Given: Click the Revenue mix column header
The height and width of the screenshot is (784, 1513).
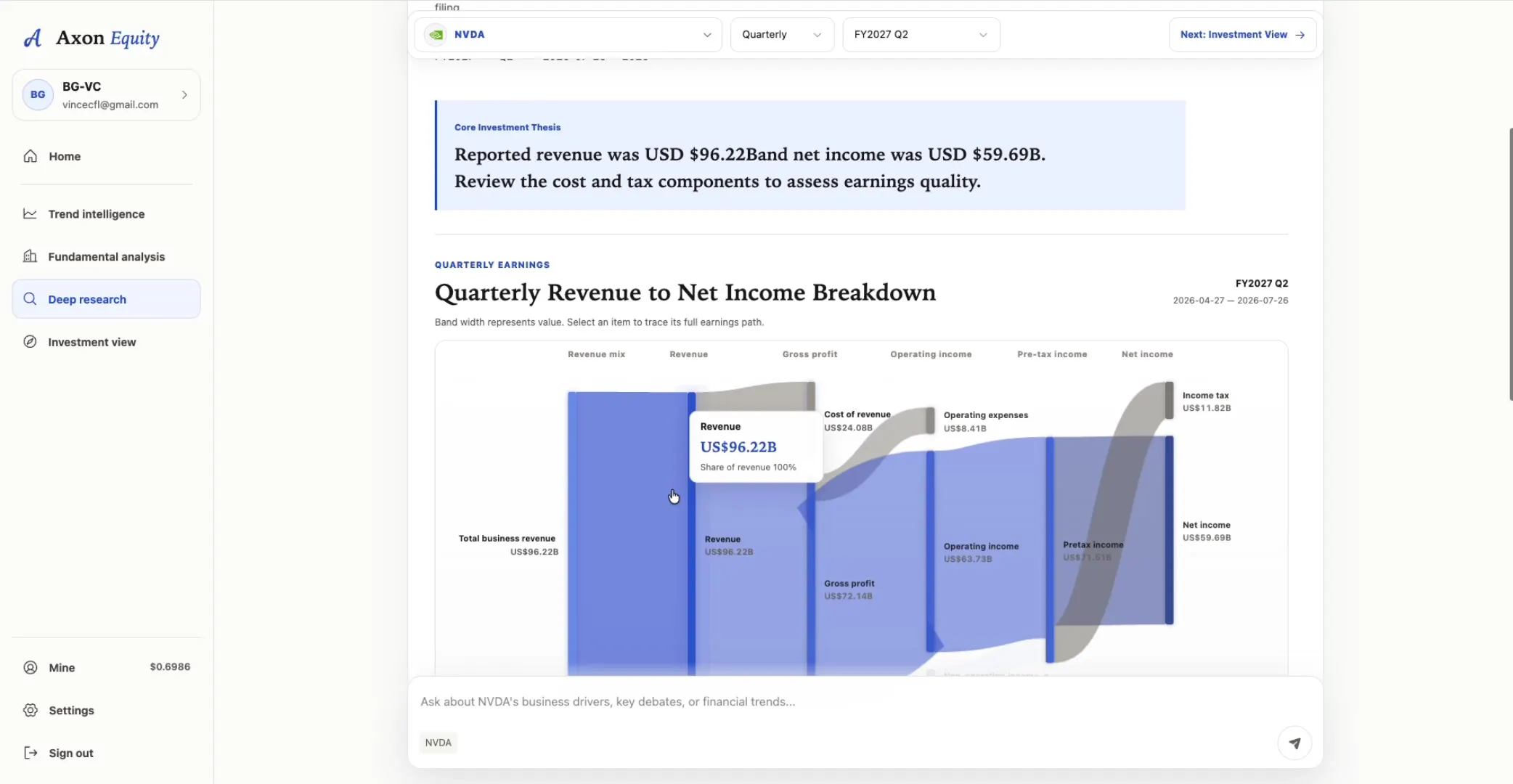Looking at the screenshot, I should (596, 354).
